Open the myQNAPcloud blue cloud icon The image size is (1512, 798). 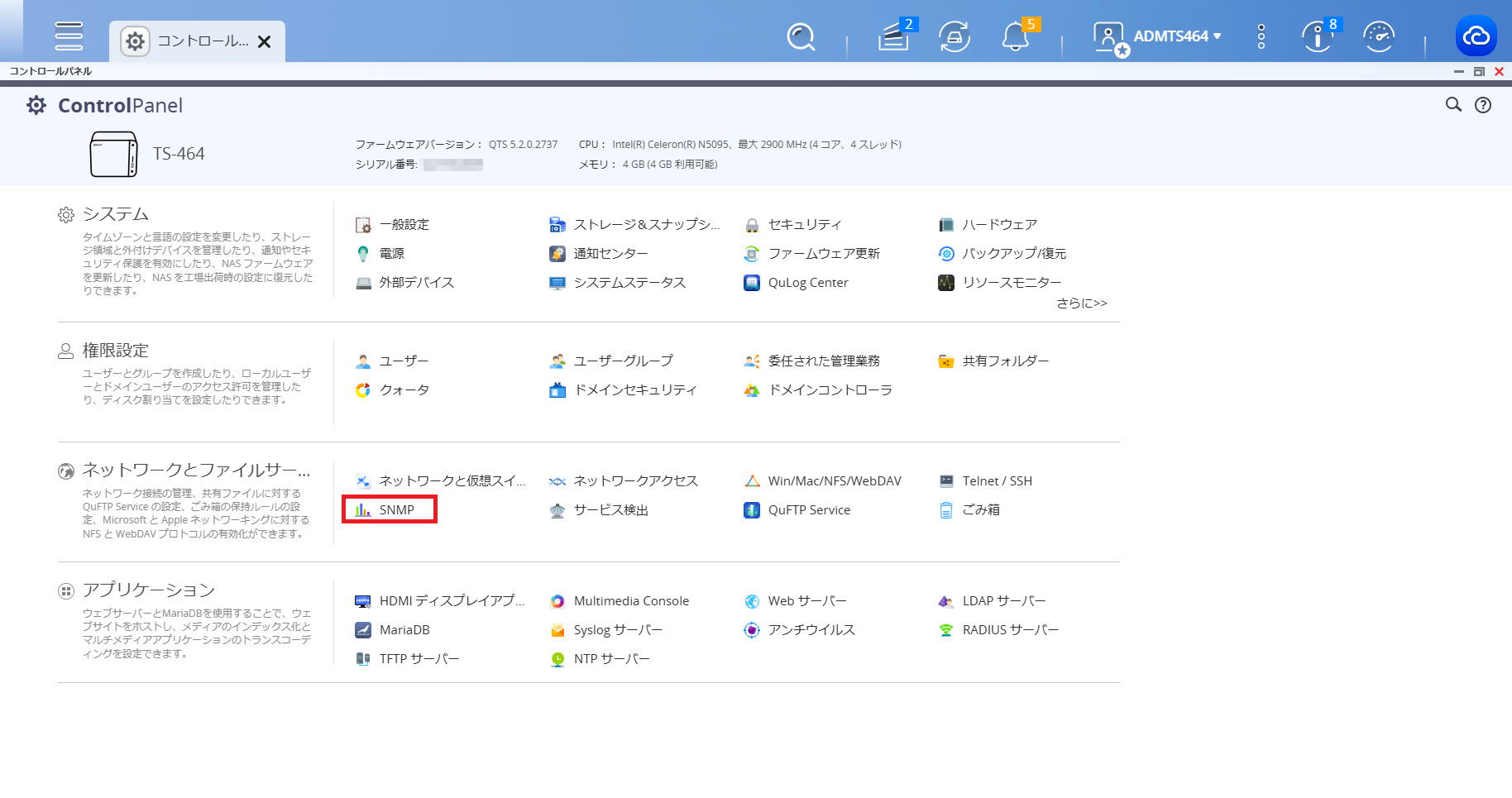click(1476, 36)
